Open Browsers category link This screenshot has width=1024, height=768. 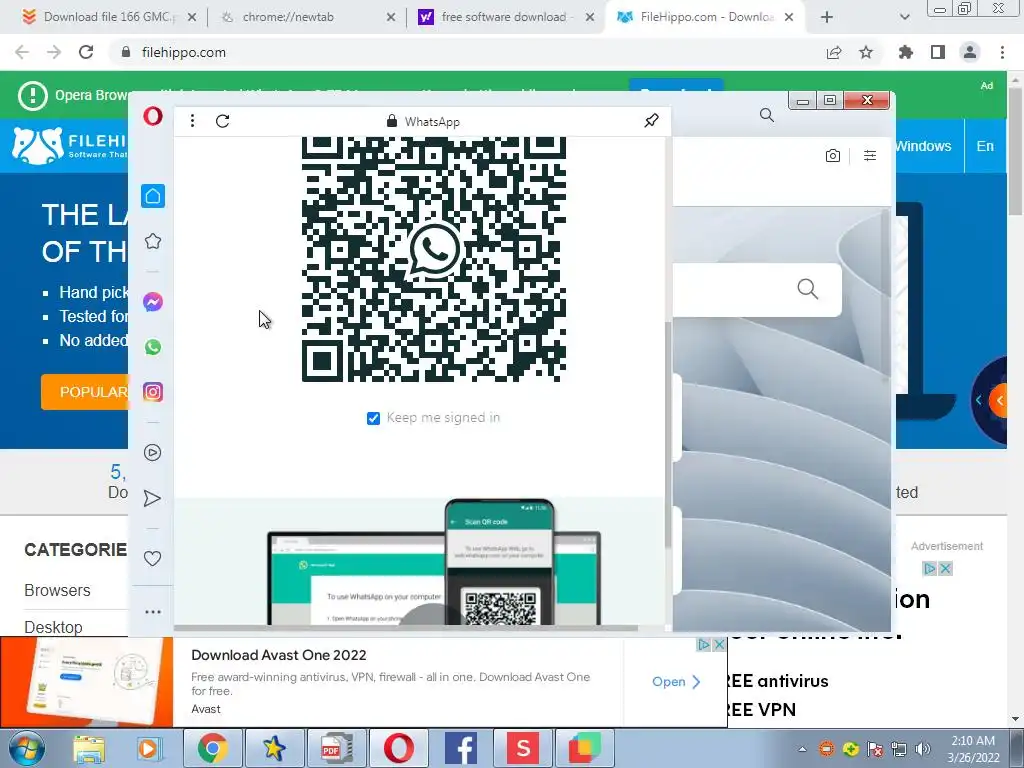(x=57, y=590)
